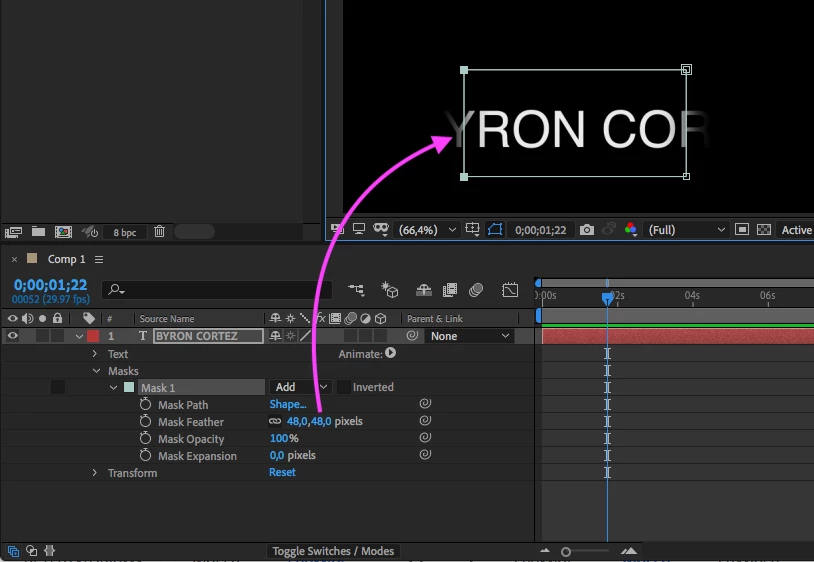The width and height of the screenshot is (814, 562).
Task: Delete selected project items with trash icon
Action: [159, 231]
